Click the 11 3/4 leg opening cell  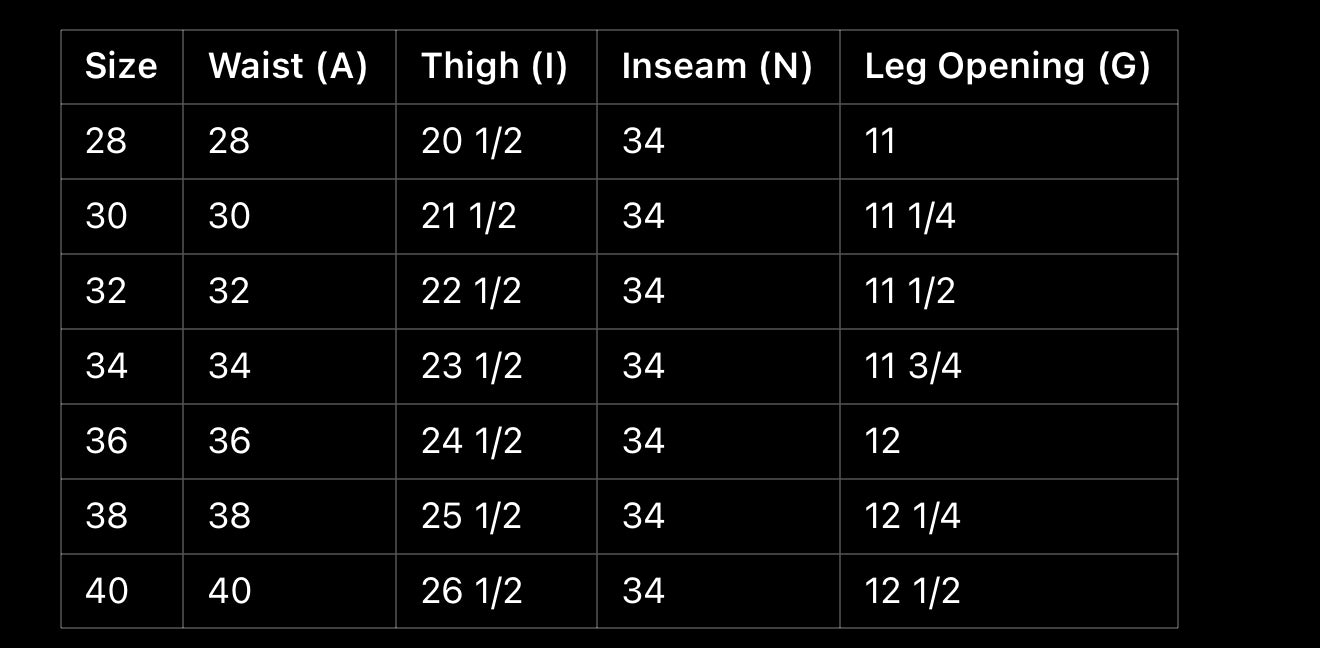click(912, 366)
